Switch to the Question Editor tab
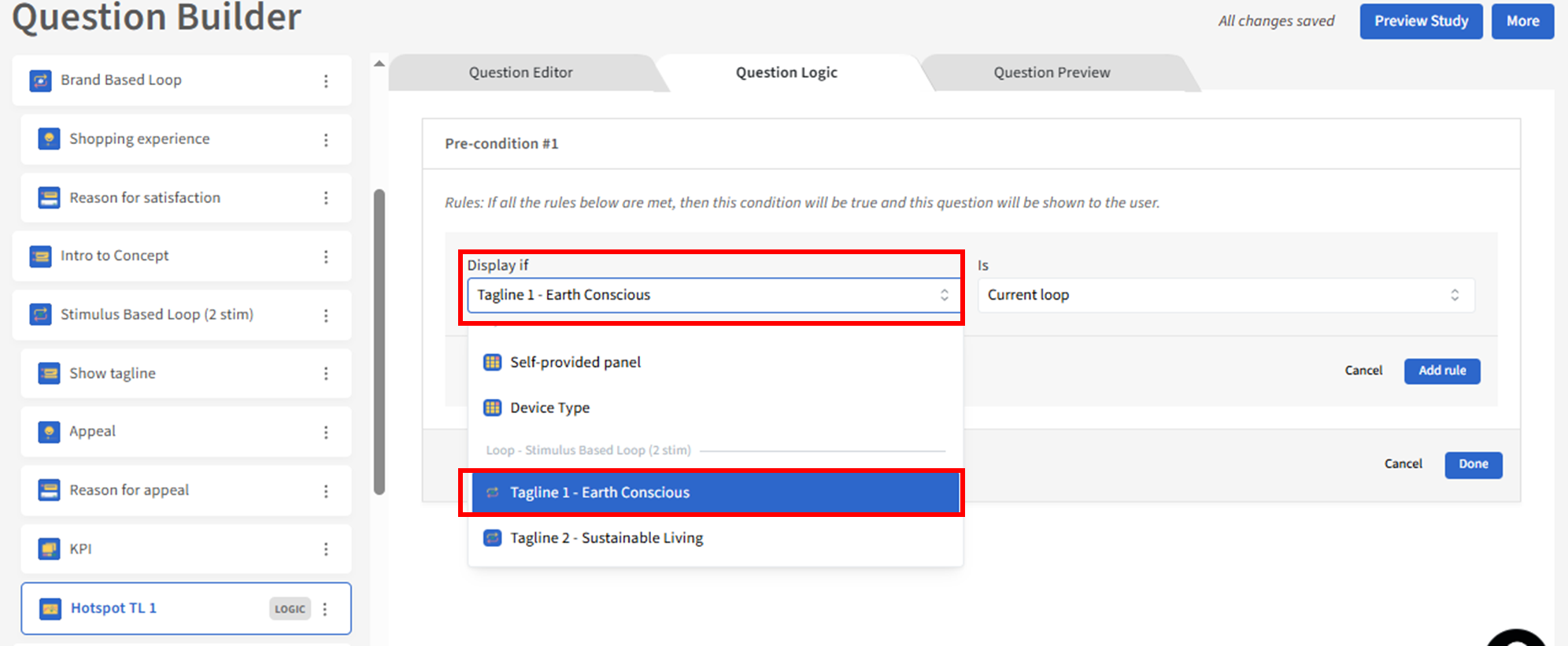Viewport: 1568px width, 646px height. pos(520,72)
